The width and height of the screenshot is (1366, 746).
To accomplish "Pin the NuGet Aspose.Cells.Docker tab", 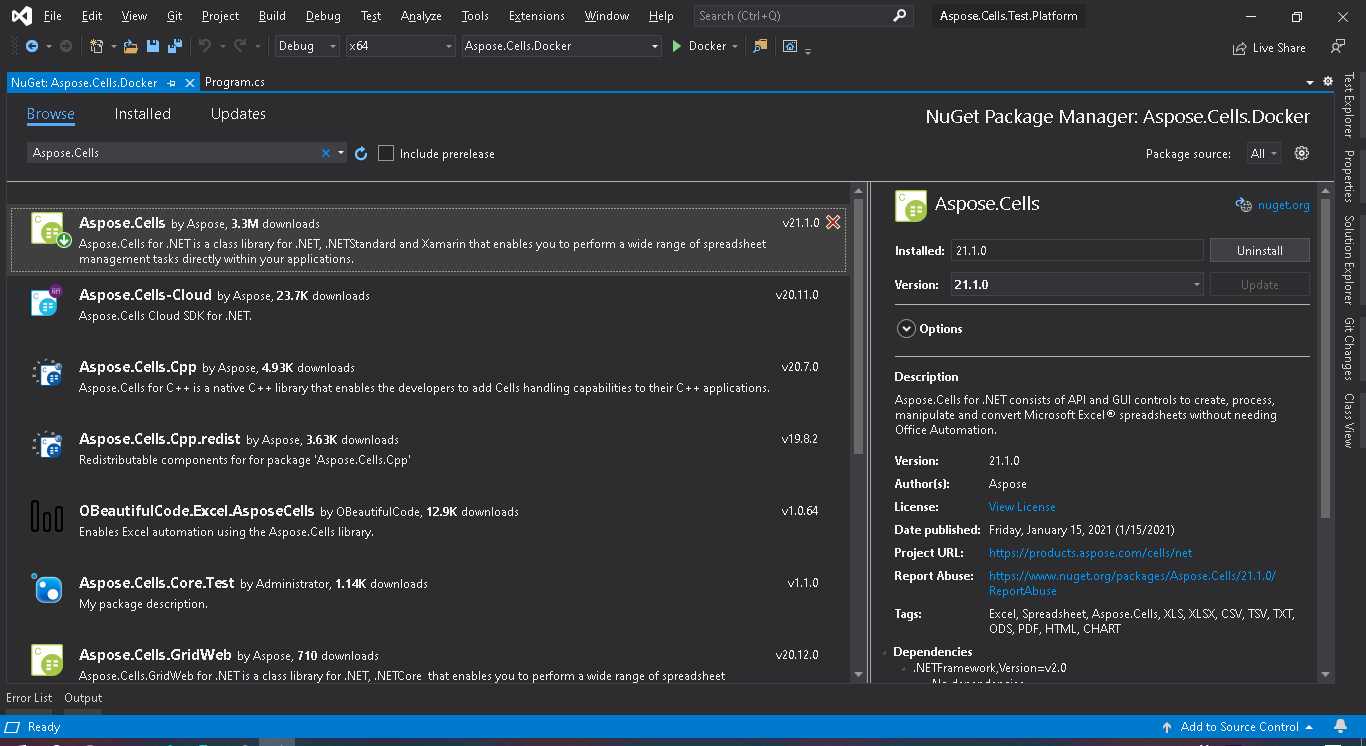I will tap(172, 83).
